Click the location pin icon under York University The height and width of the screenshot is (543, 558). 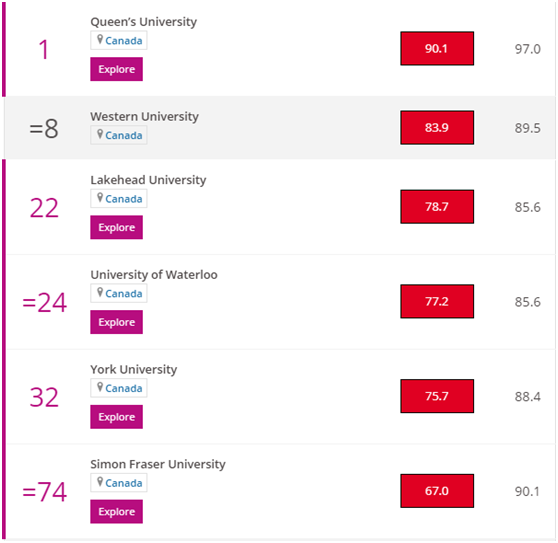pos(100,387)
